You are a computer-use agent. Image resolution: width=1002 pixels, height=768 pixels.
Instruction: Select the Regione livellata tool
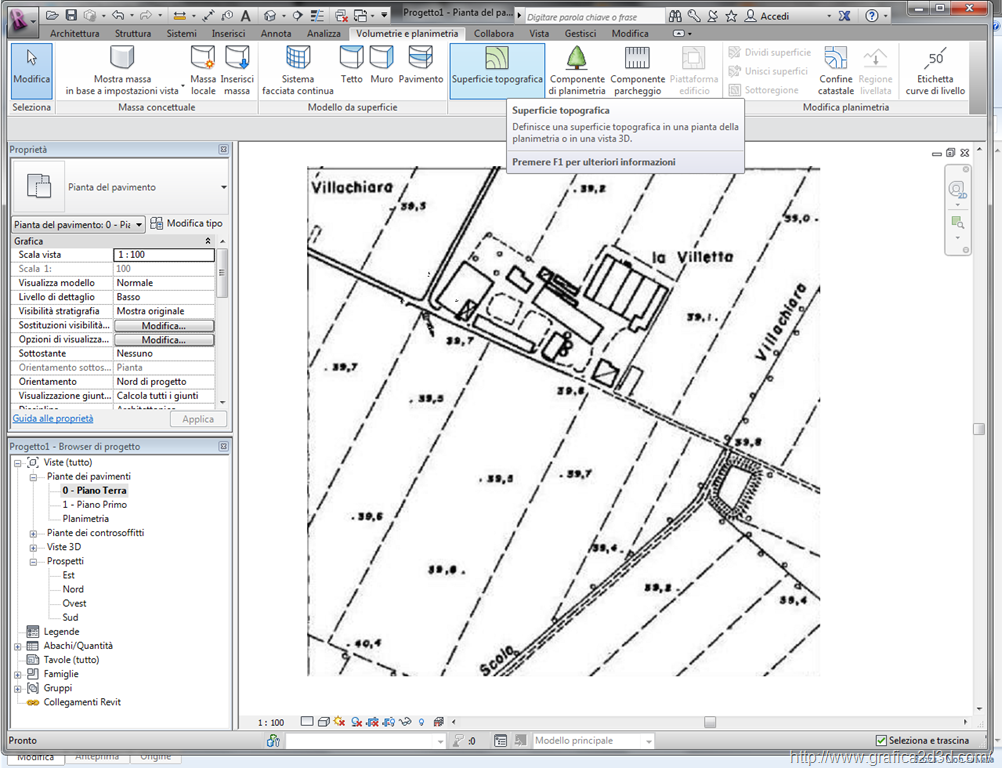875,70
